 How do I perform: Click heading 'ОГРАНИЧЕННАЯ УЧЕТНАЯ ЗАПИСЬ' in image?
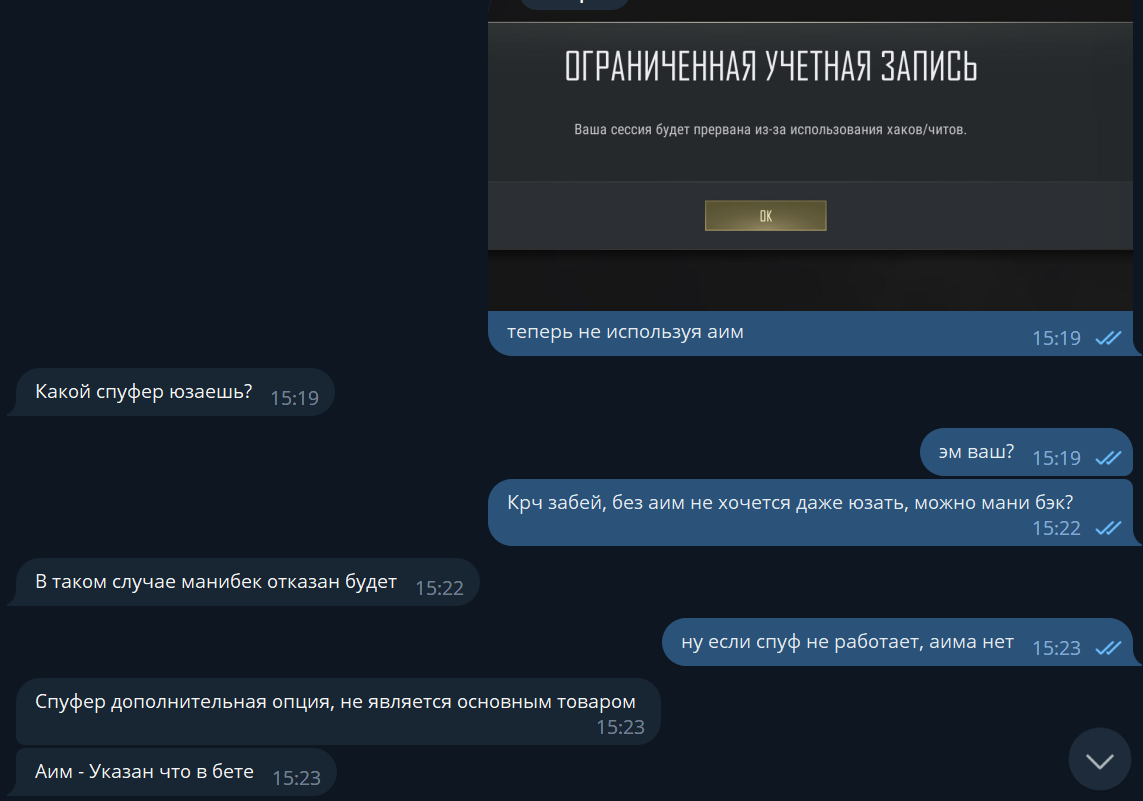coord(771,66)
